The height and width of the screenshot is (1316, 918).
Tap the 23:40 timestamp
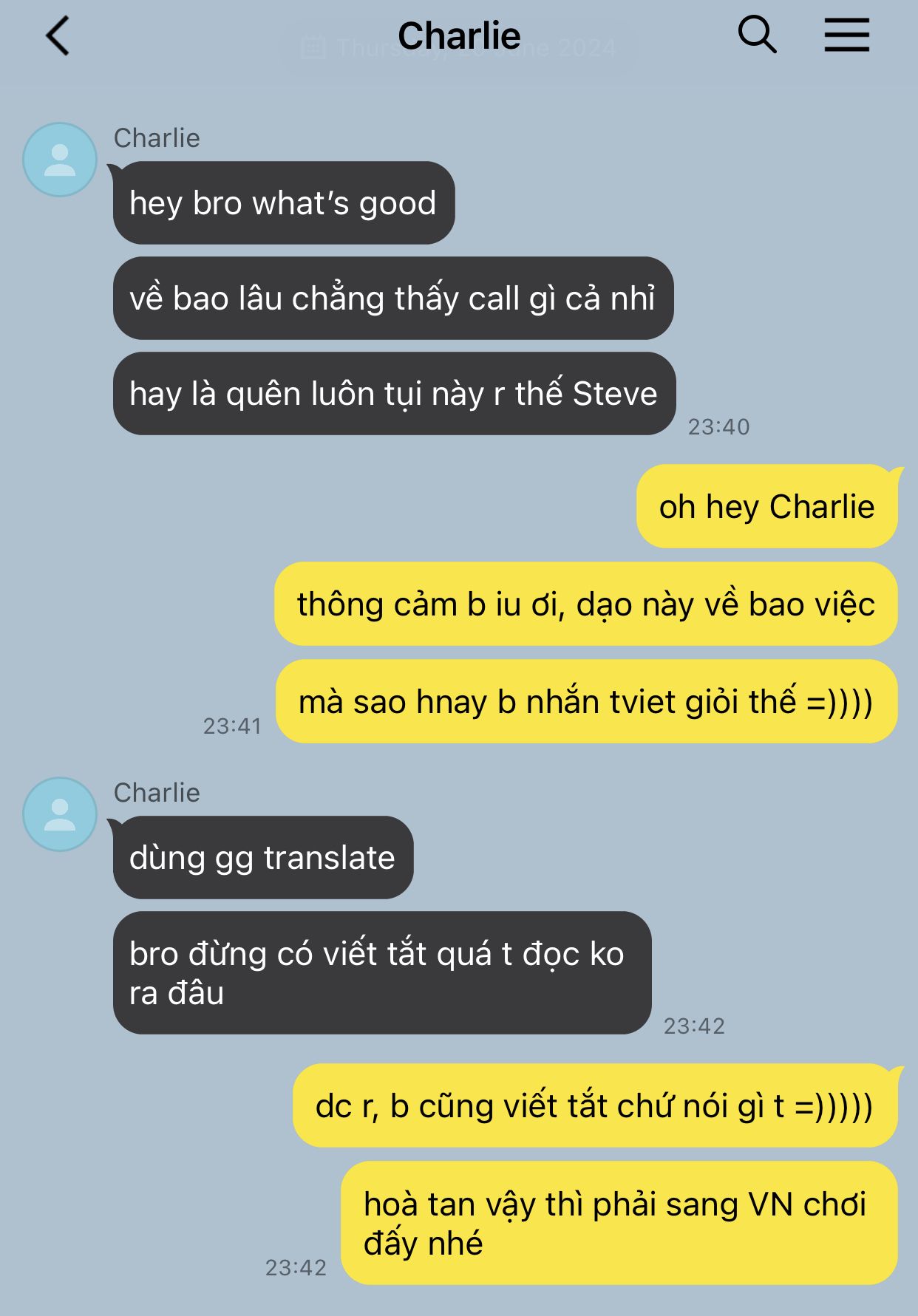pyautogui.click(x=718, y=427)
